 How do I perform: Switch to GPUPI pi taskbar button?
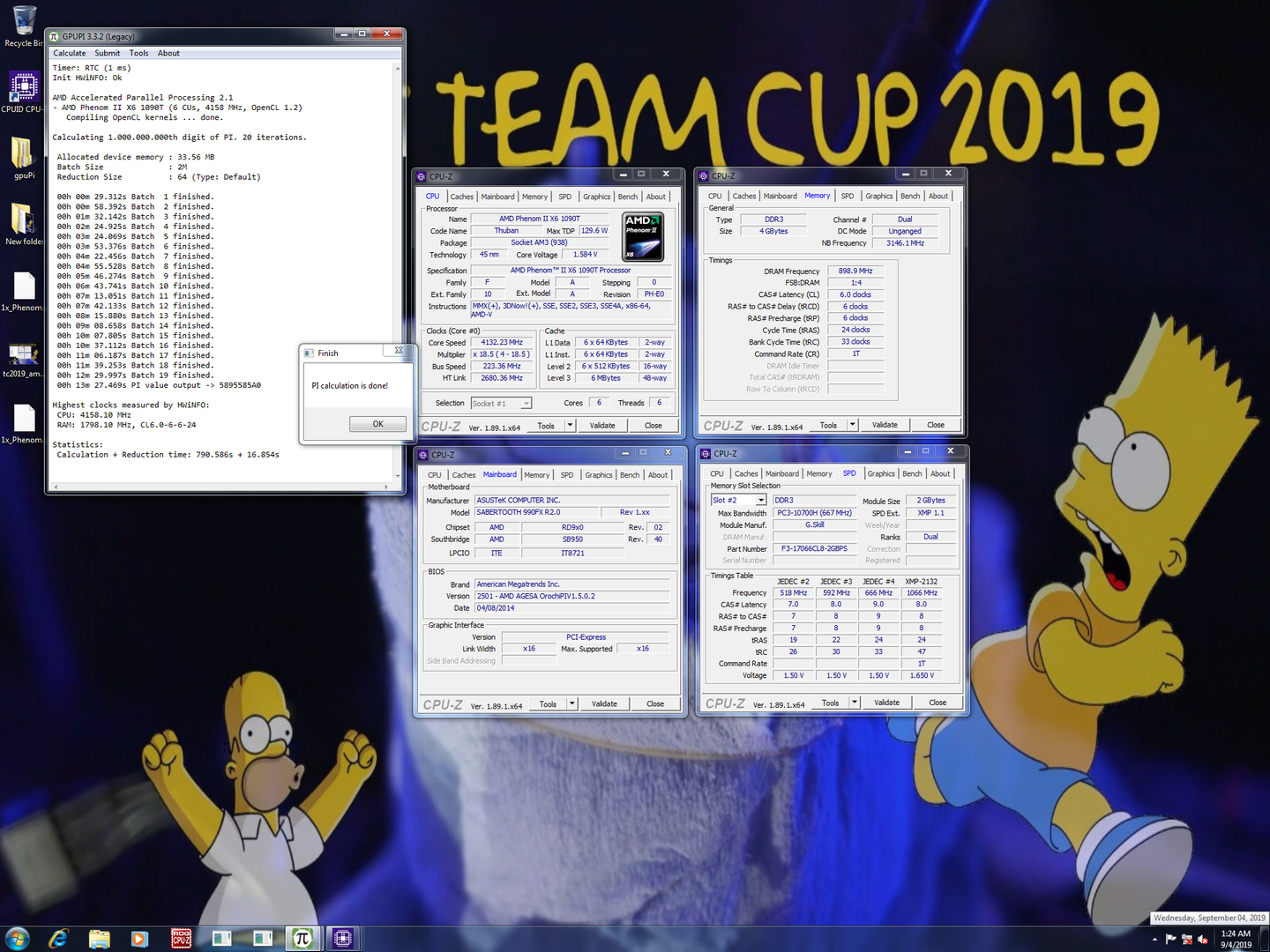click(303, 939)
